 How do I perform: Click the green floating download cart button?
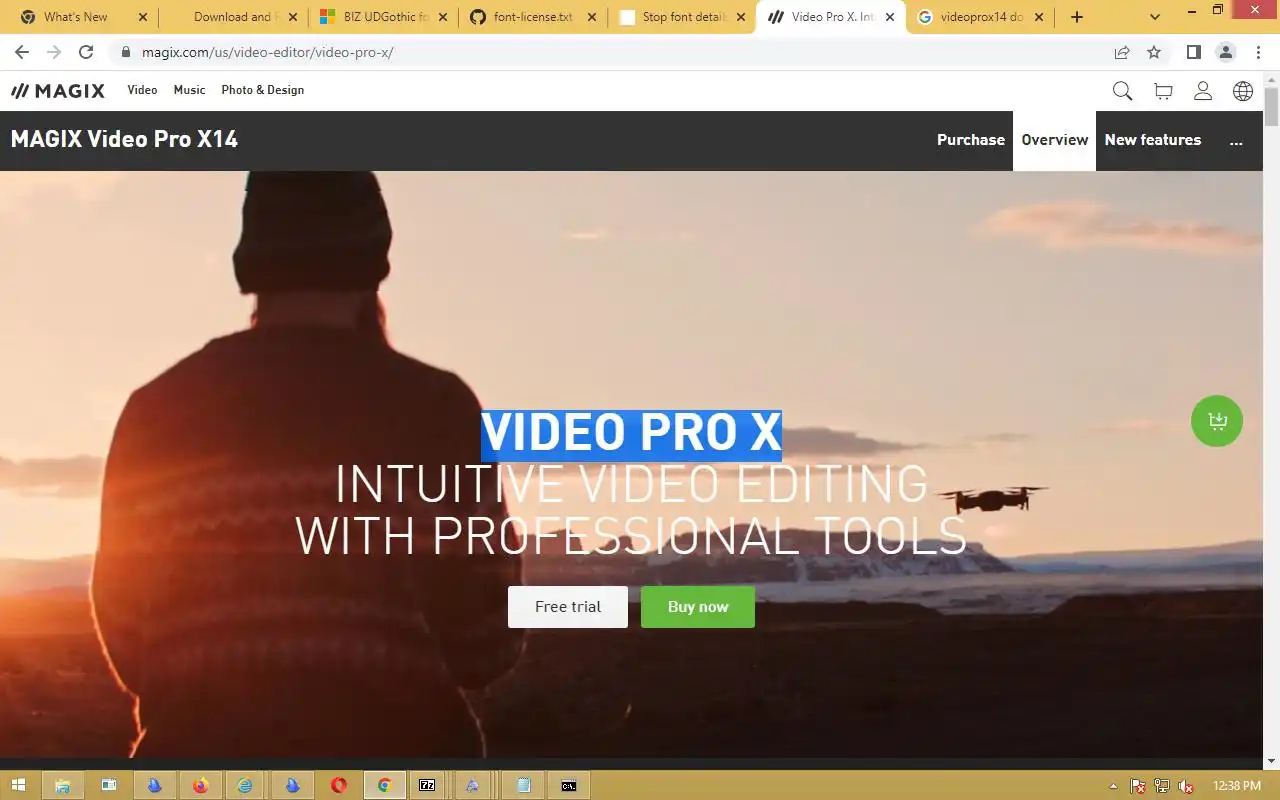click(1217, 421)
